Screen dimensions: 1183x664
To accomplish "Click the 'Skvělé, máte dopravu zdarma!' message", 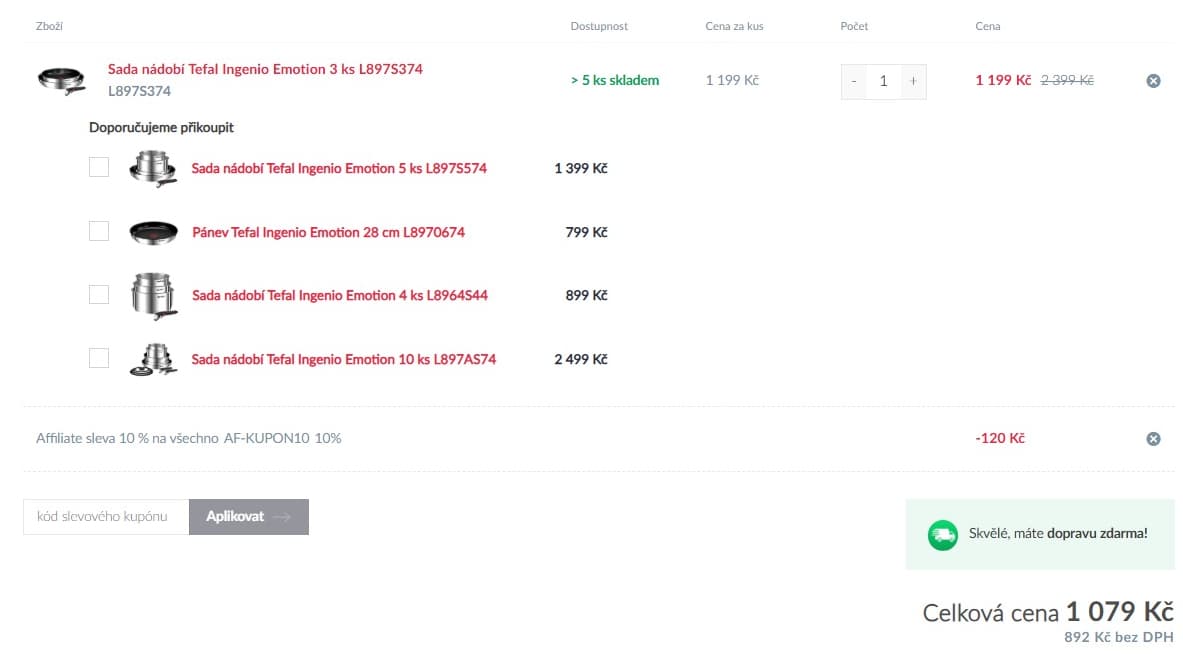I will point(1058,533).
